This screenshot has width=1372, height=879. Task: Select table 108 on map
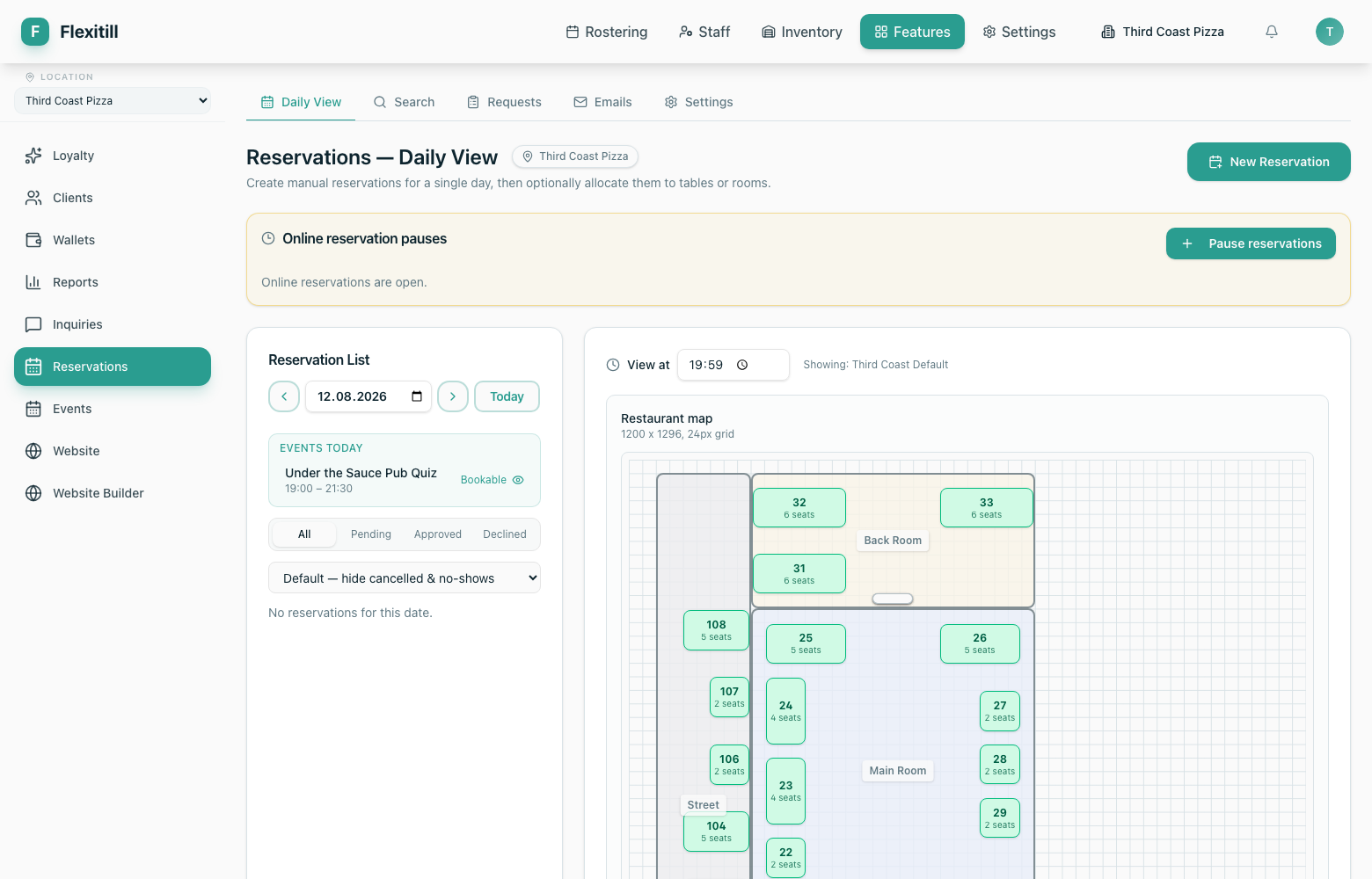716,630
